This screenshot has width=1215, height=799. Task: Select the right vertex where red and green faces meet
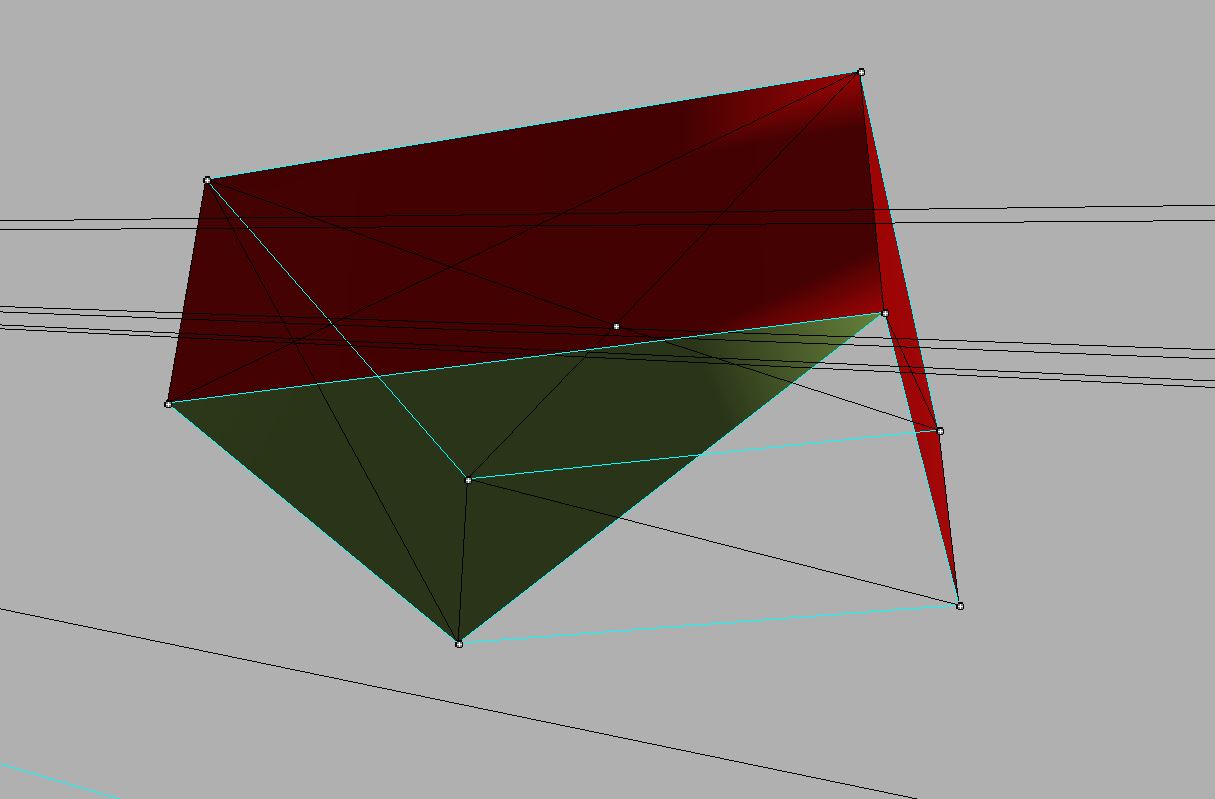pos(885,314)
